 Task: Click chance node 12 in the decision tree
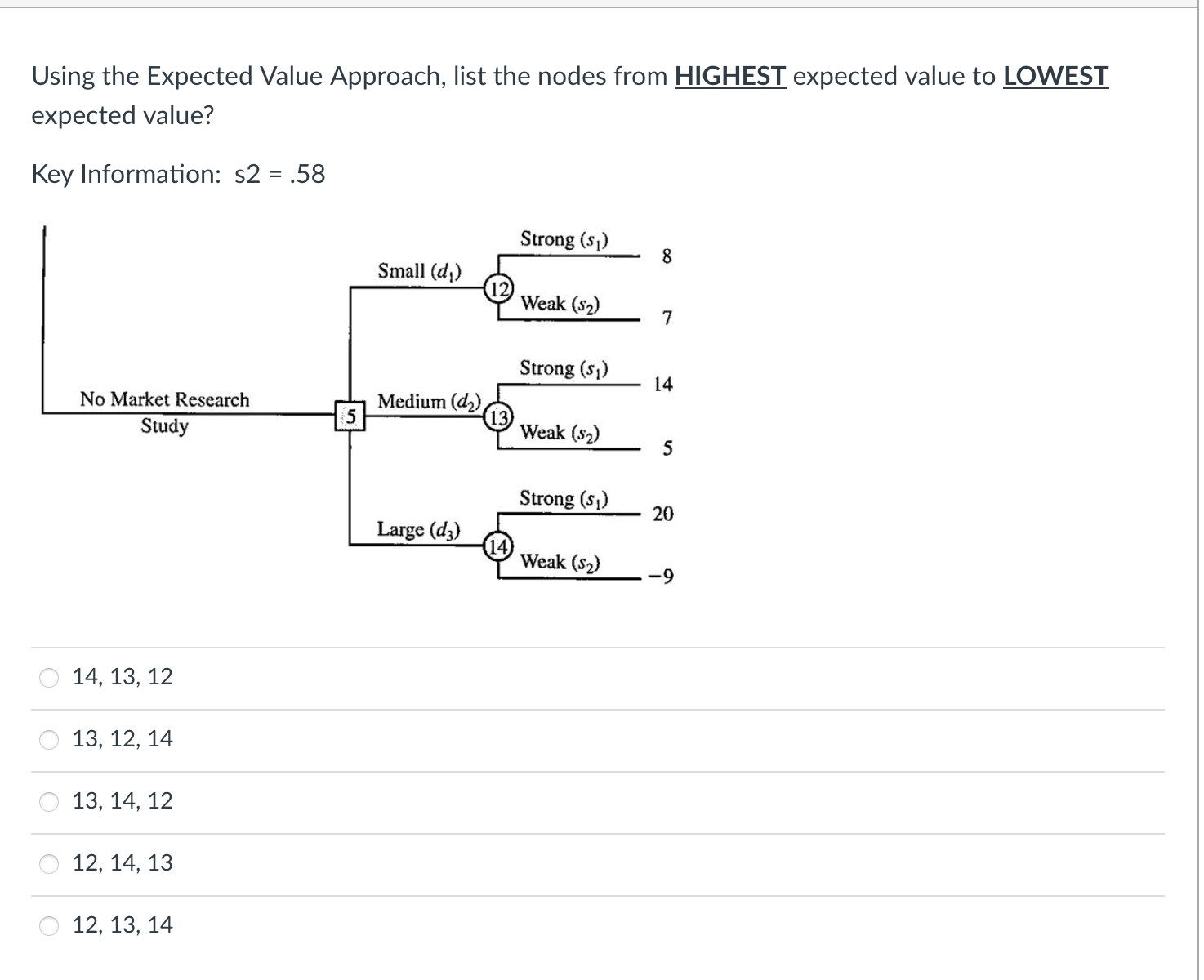[x=500, y=287]
